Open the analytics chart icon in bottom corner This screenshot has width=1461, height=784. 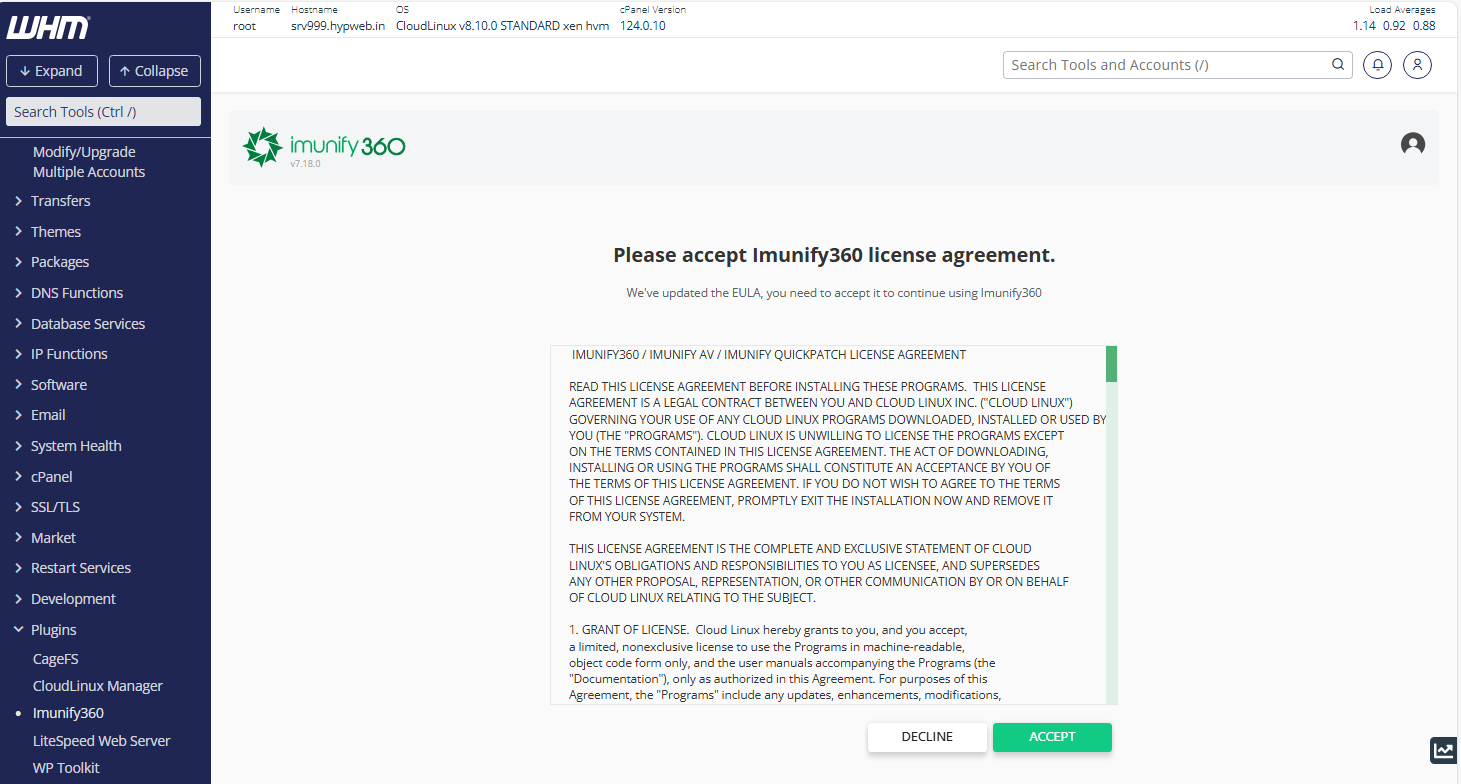pyautogui.click(x=1443, y=750)
